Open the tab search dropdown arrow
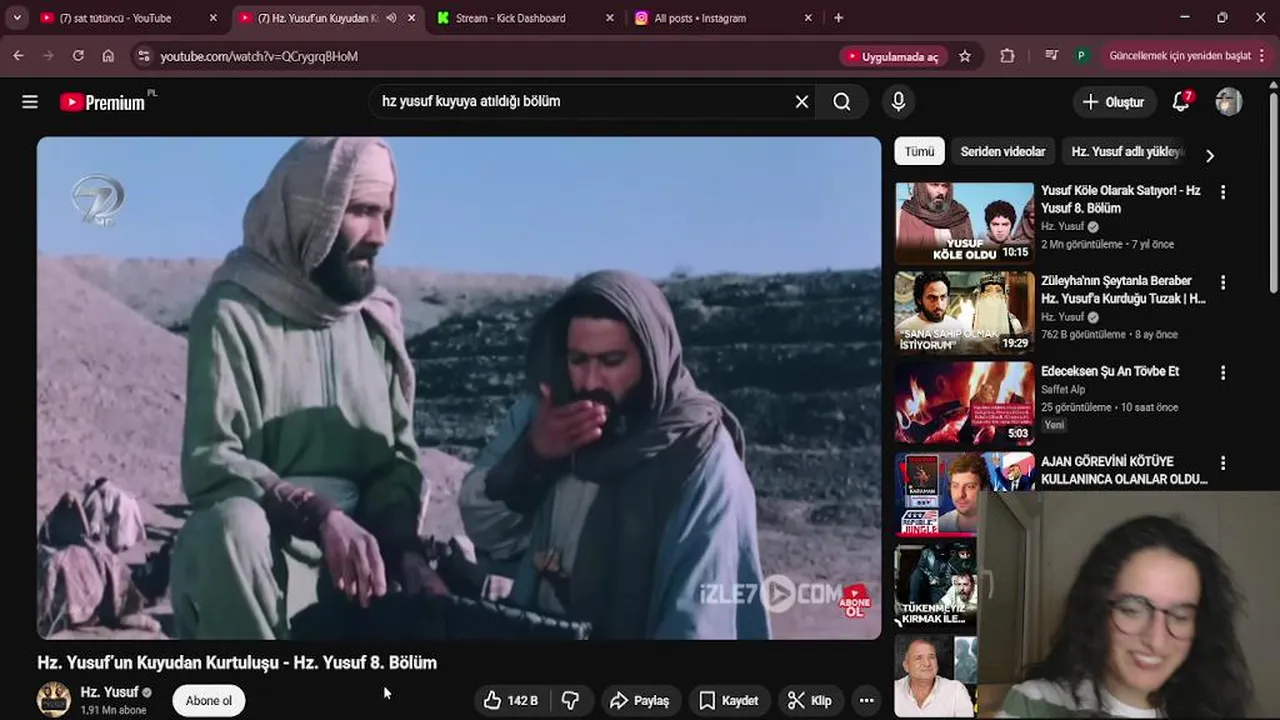1280x720 pixels. coord(17,18)
